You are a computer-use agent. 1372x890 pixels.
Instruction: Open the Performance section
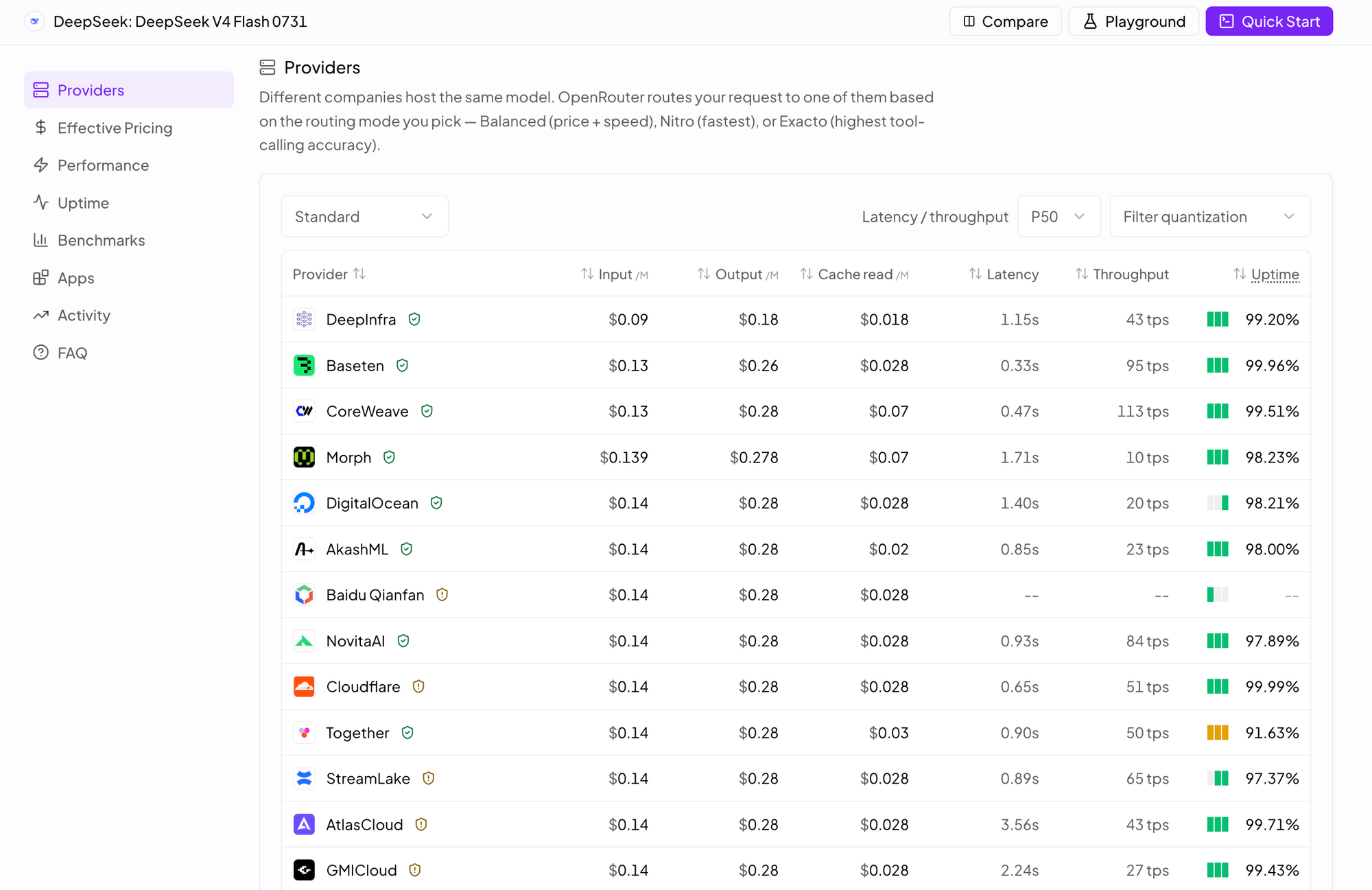pyautogui.click(x=129, y=165)
